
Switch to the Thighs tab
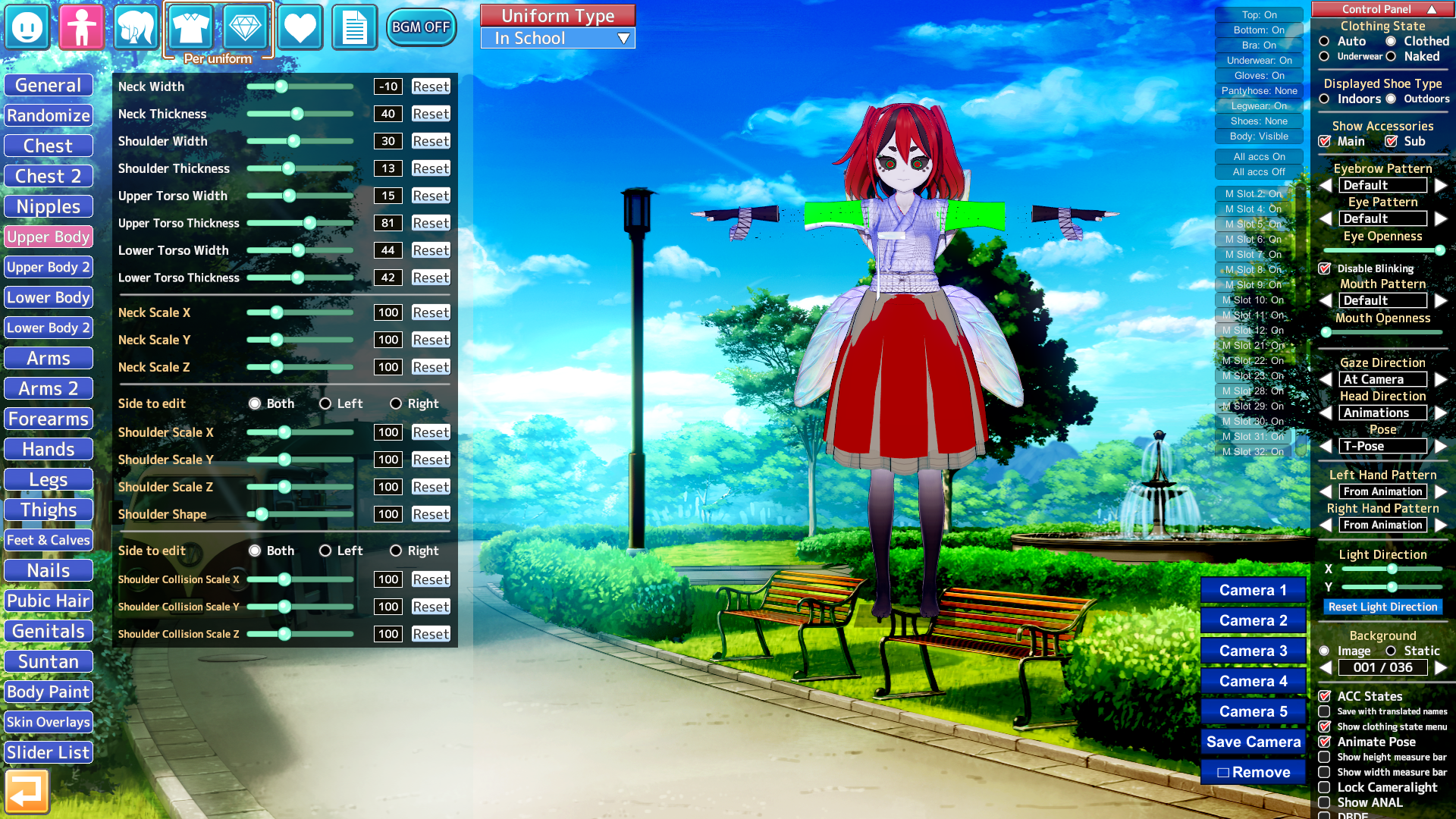pyautogui.click(x=49, y=510)
